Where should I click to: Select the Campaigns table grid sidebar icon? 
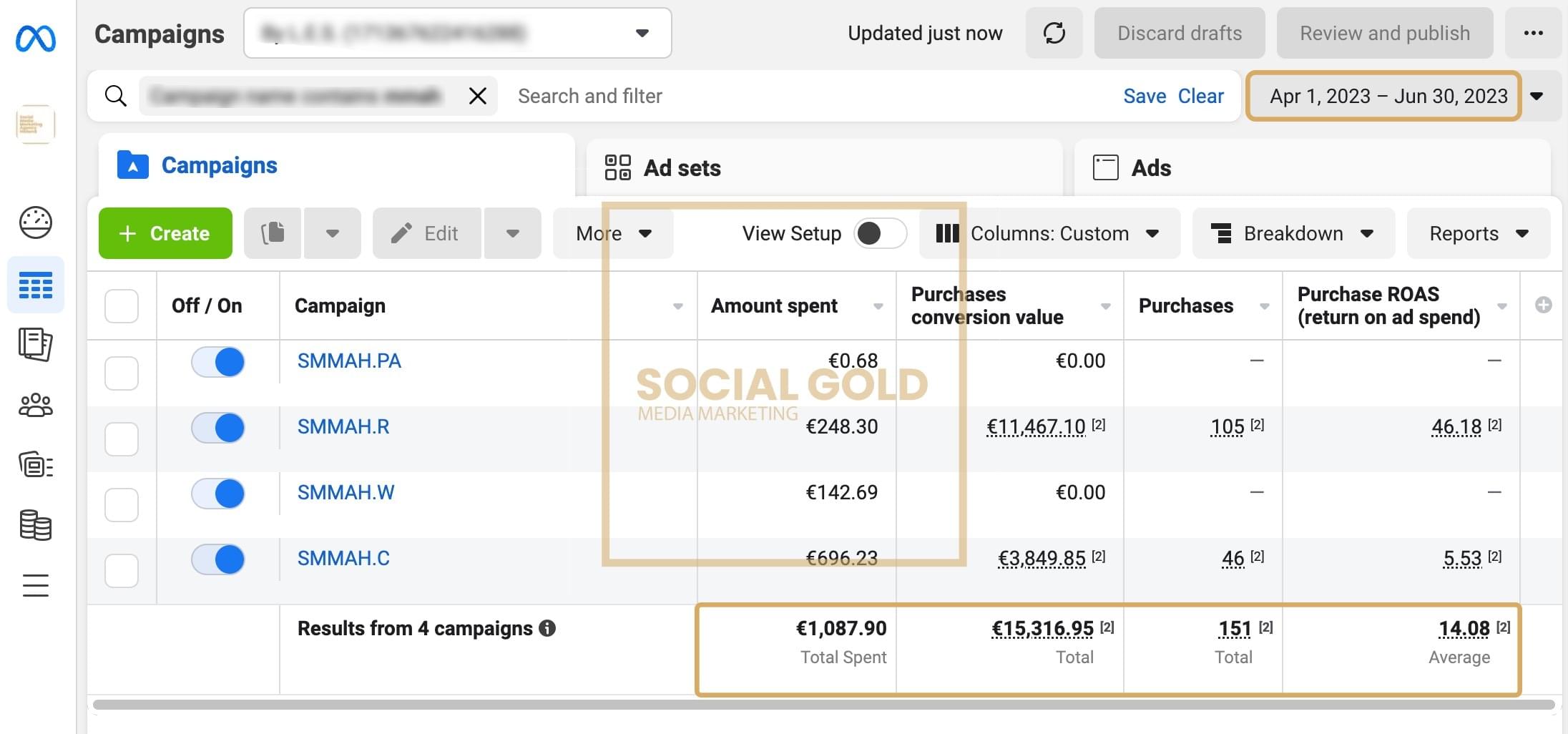36,285
